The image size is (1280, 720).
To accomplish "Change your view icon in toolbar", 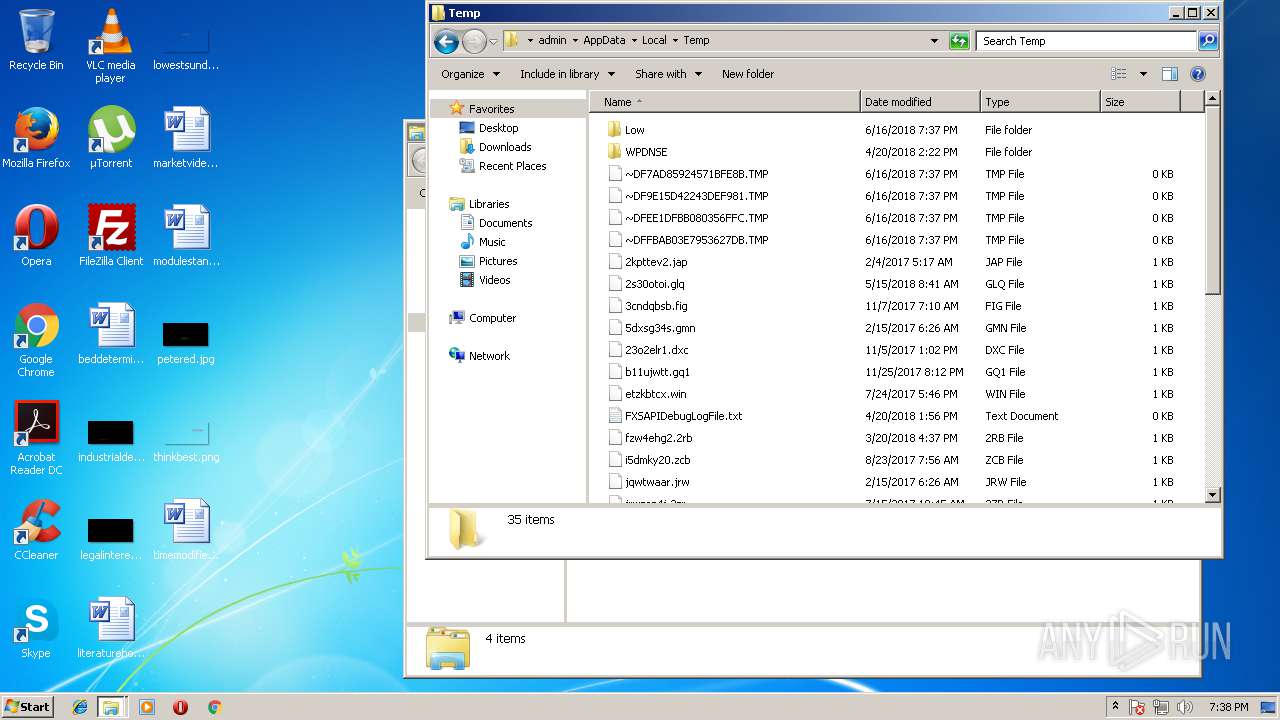I will 1119,74.
